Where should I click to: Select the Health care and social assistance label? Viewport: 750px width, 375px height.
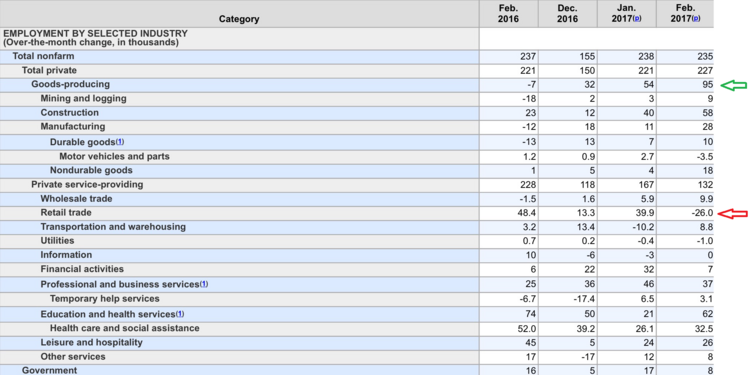point(124,329)
